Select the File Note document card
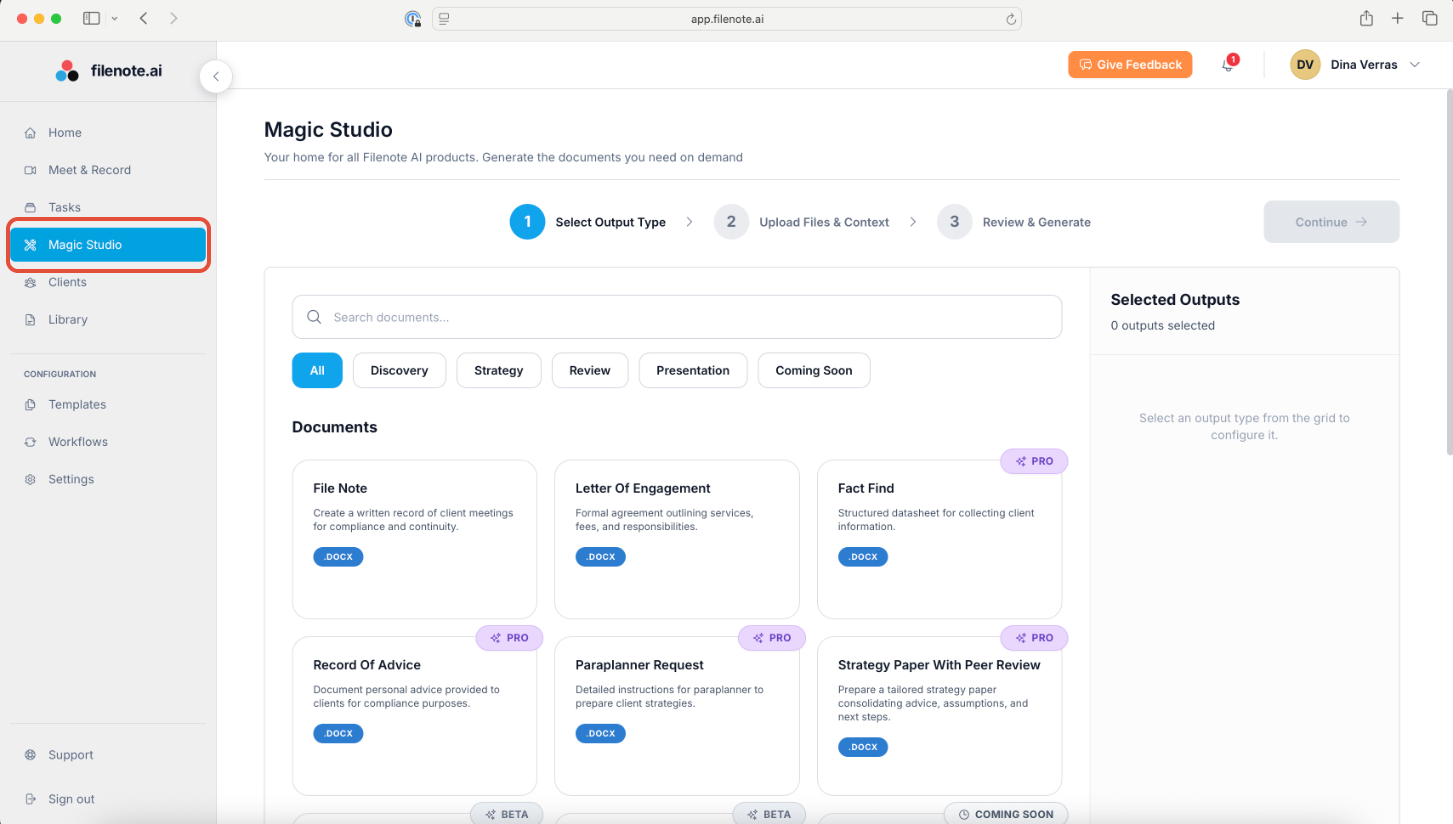The image size is (1453, 824). (414, 539)
